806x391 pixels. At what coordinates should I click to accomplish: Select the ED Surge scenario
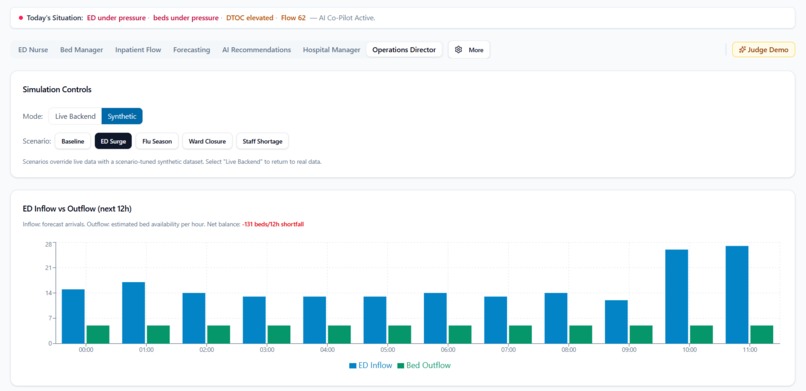(x=113, y=141)
